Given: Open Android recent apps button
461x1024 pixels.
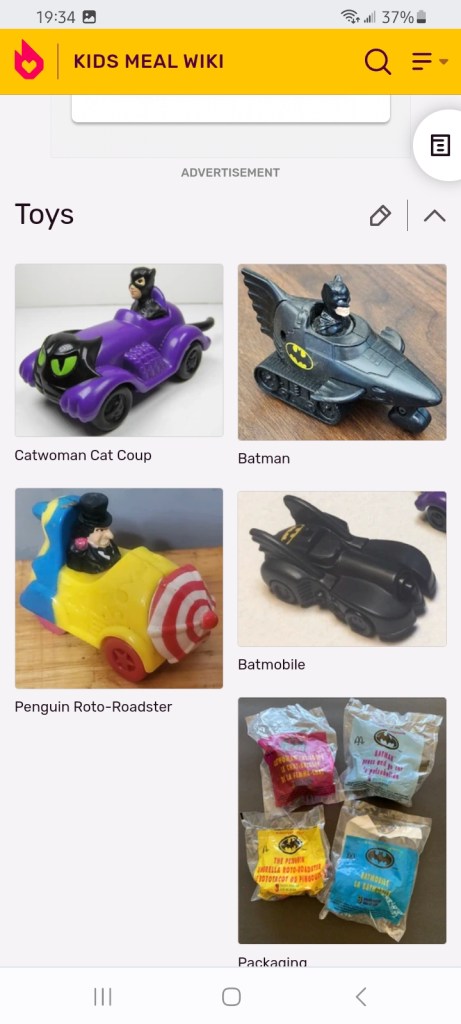Looking at the screenshot, I should [103, 997].
